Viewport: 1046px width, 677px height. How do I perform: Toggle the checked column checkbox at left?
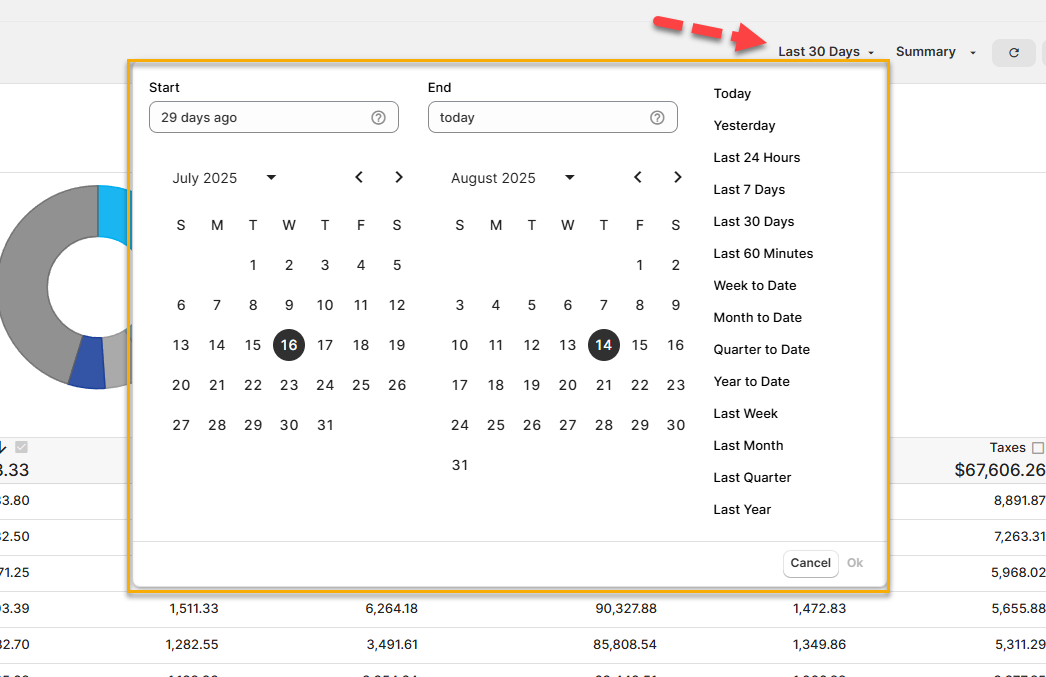pos(21,447)
